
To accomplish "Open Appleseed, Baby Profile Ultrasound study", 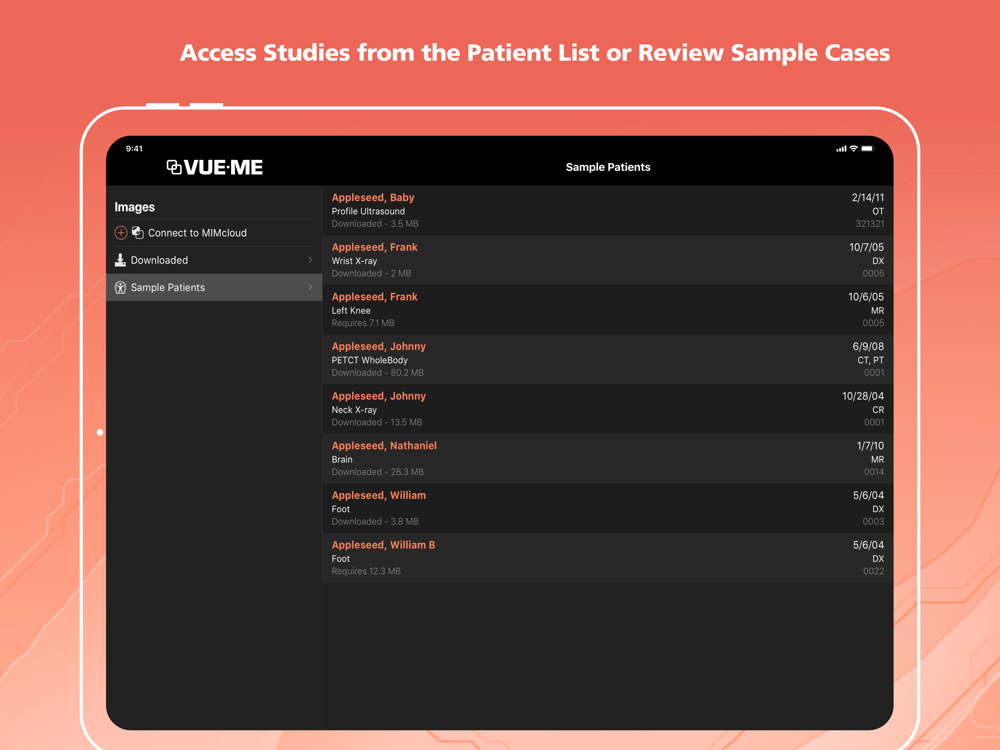I will 608,210.
